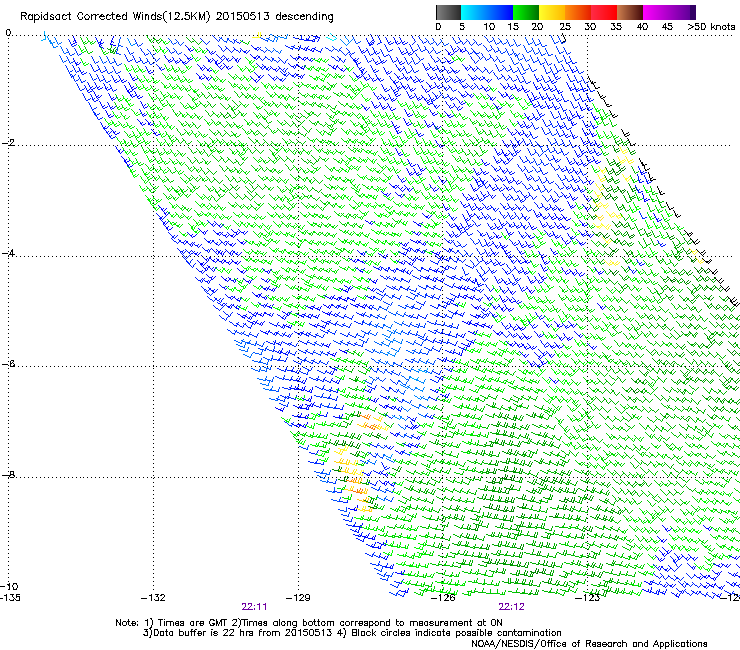Click the orange 25-30 knots legend swatch
This screenshot has width=740, height=650.
[578, 12]
